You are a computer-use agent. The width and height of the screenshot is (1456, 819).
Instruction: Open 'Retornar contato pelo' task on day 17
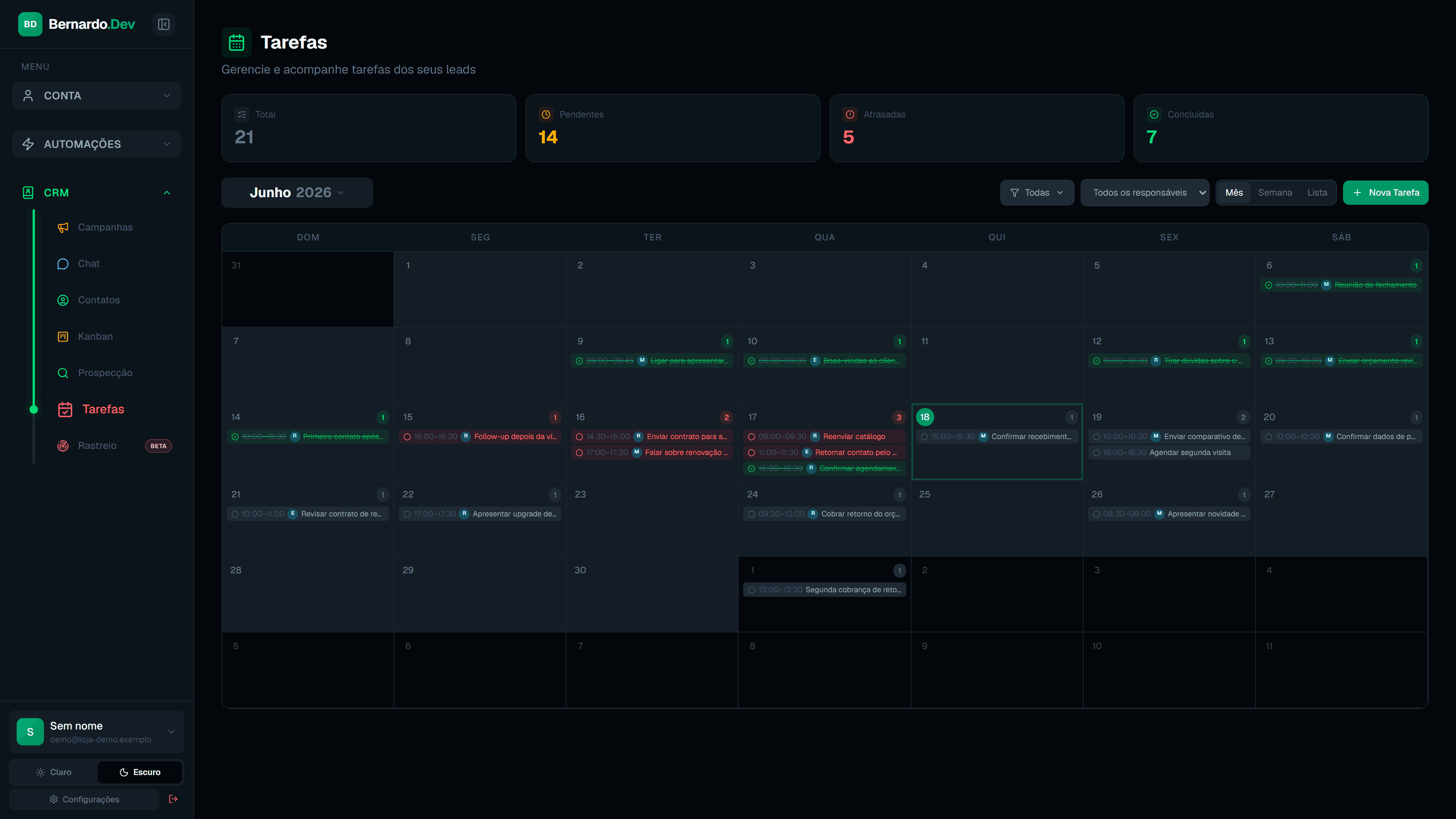pyautogui.click(x=824, y=453)
